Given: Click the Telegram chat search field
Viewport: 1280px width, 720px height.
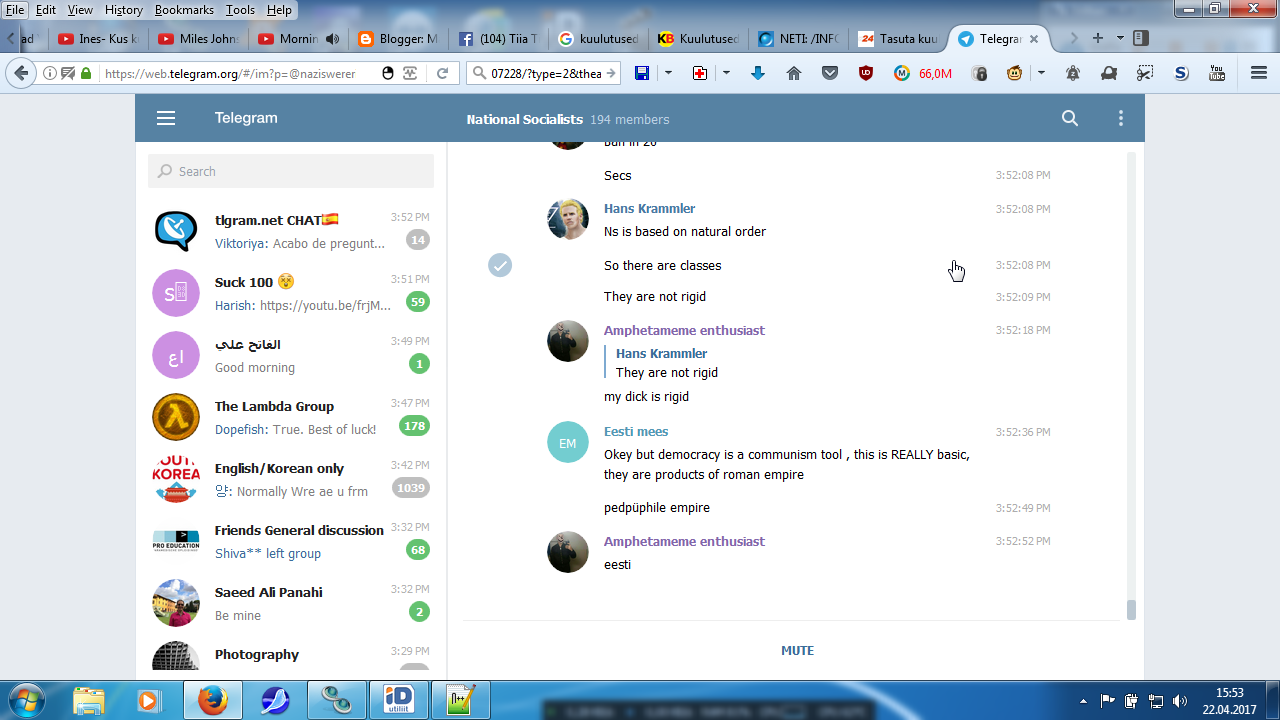Looking at the screenshot, I should click(291, 171).
